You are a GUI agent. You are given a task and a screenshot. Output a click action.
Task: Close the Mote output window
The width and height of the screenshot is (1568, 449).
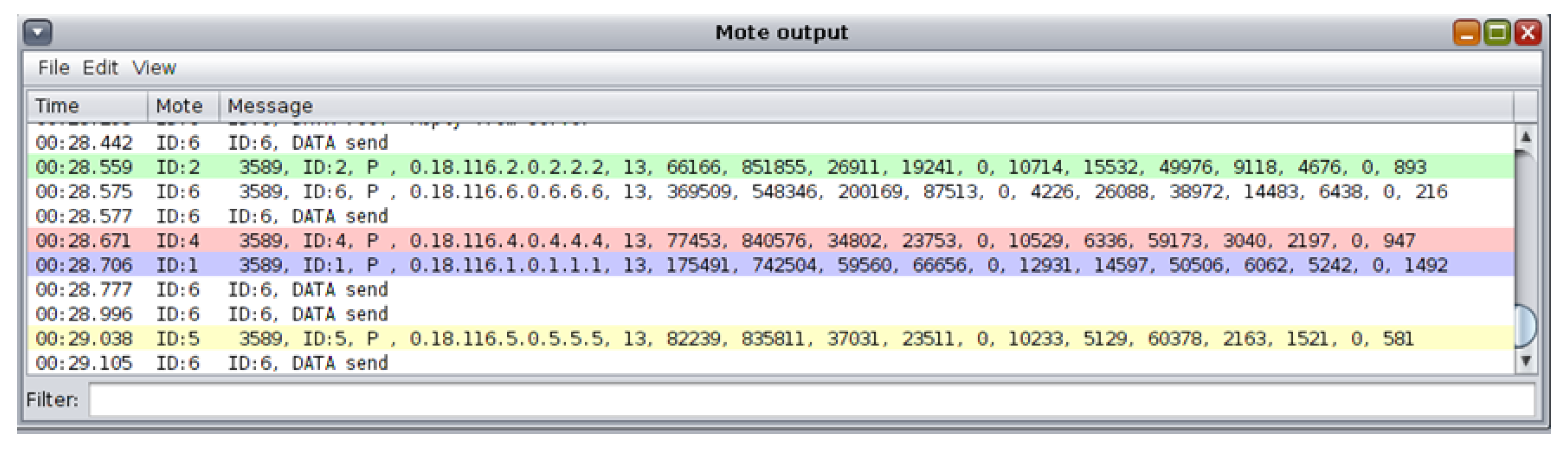pos(1528,33)
